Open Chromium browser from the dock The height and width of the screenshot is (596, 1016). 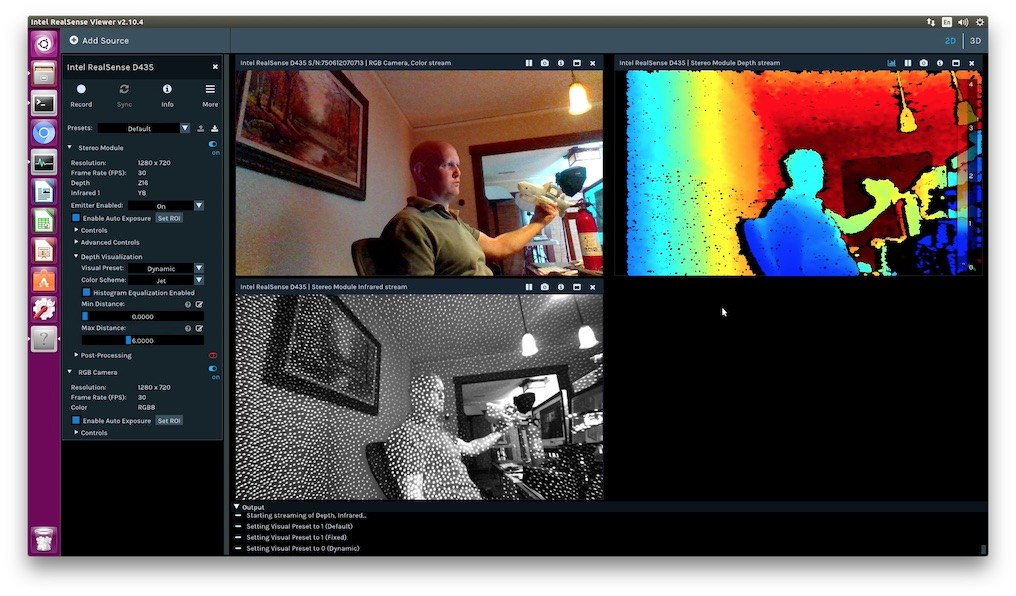[x=44, y=133]
